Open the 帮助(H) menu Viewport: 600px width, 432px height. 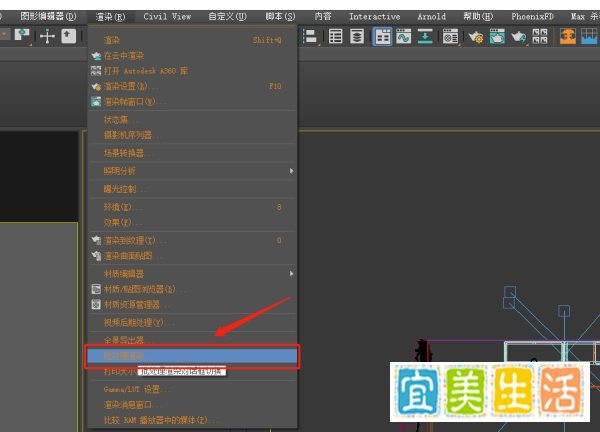point(478,16)
